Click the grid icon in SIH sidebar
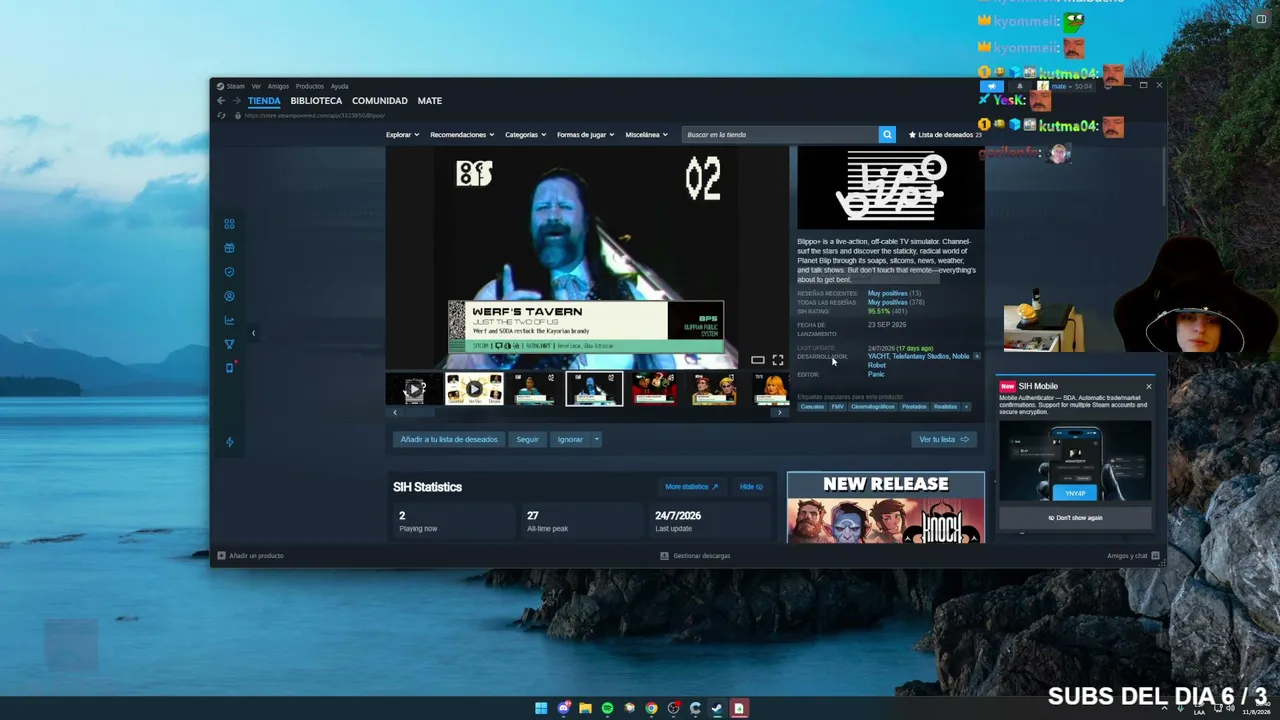The width and height of the screenshot is (1280, 720). [x=229, y=224]
